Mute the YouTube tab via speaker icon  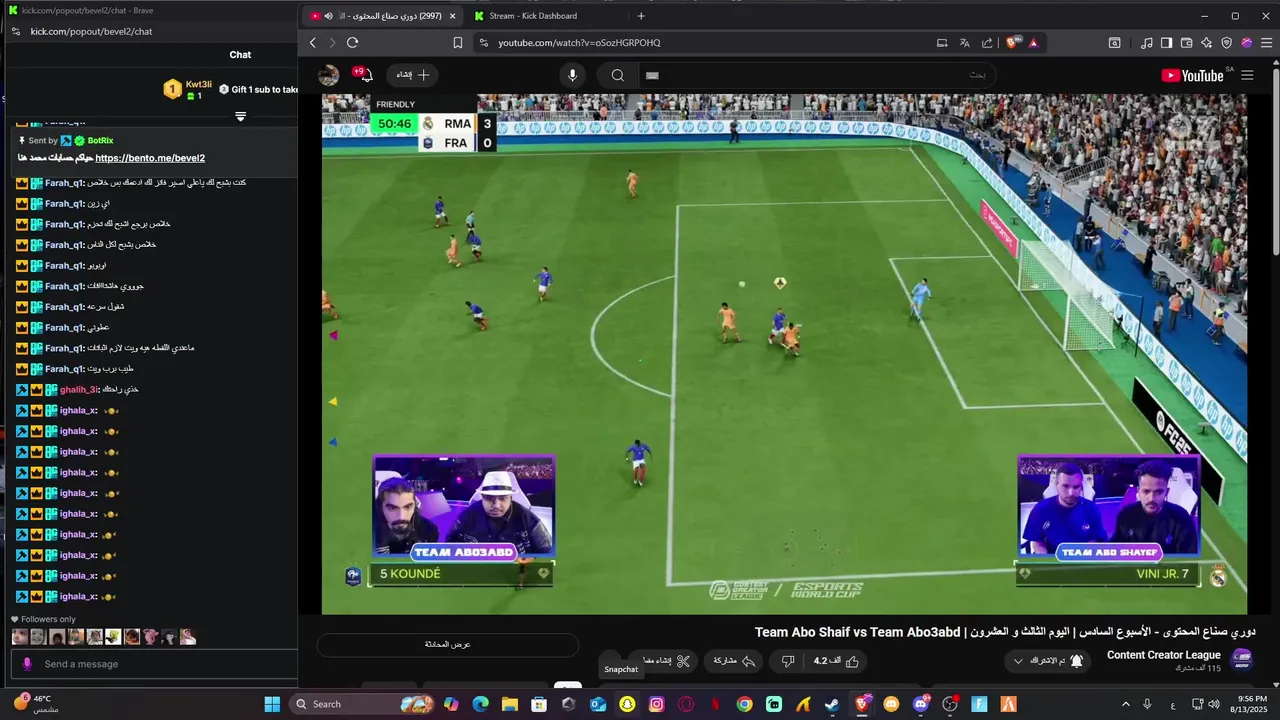tap(328, 16)
